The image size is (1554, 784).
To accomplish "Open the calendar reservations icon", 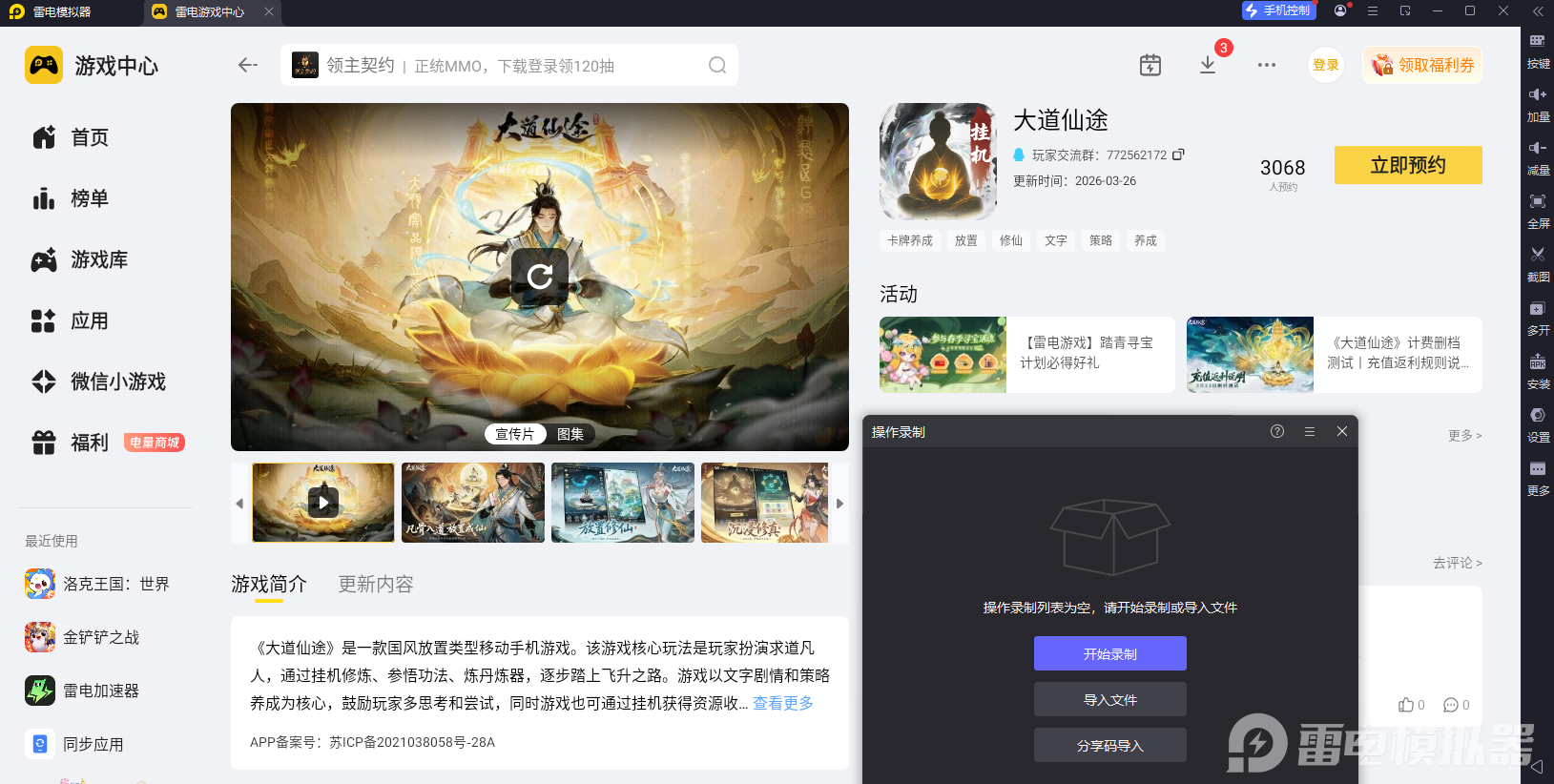I will [1150, 65].
